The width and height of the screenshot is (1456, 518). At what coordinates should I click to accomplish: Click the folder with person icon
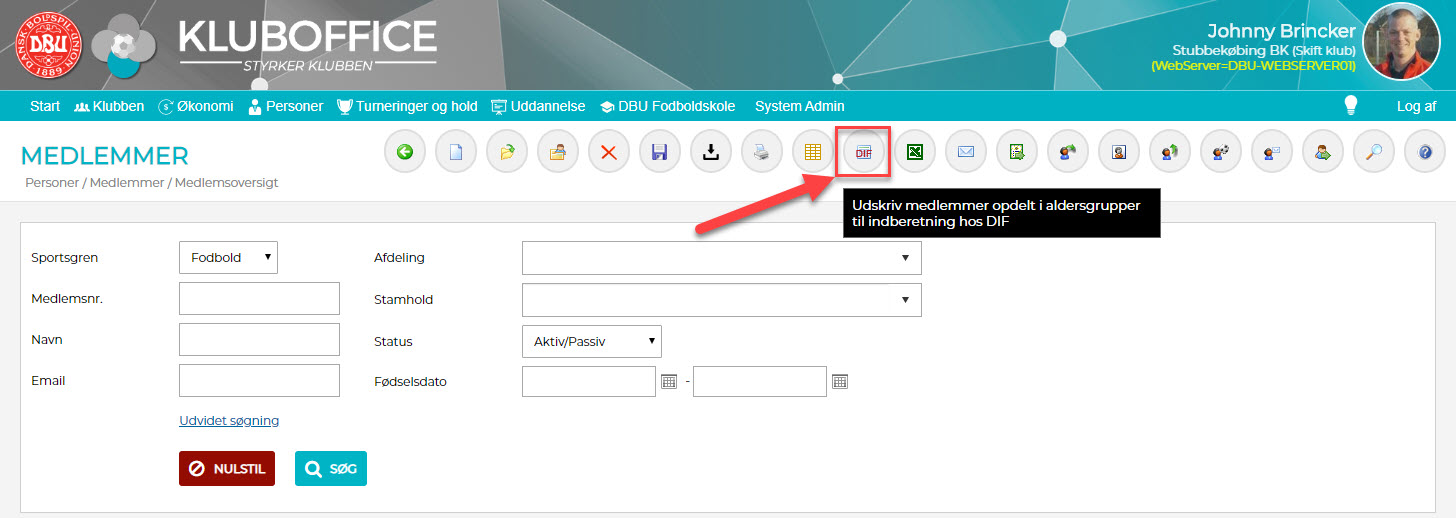(x=558, y=153)
